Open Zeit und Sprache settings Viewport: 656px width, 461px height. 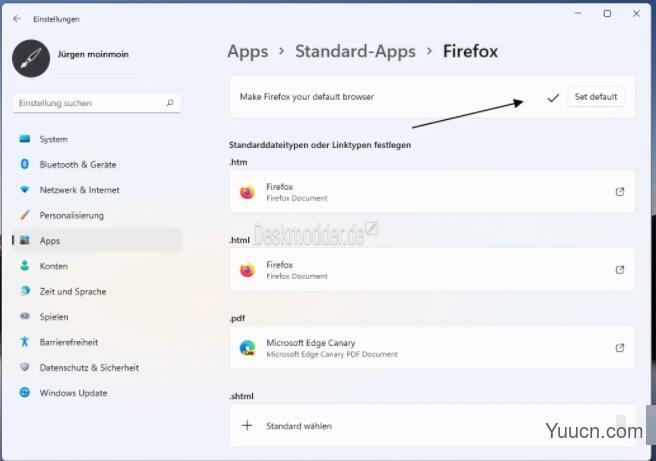click(97, 292)
